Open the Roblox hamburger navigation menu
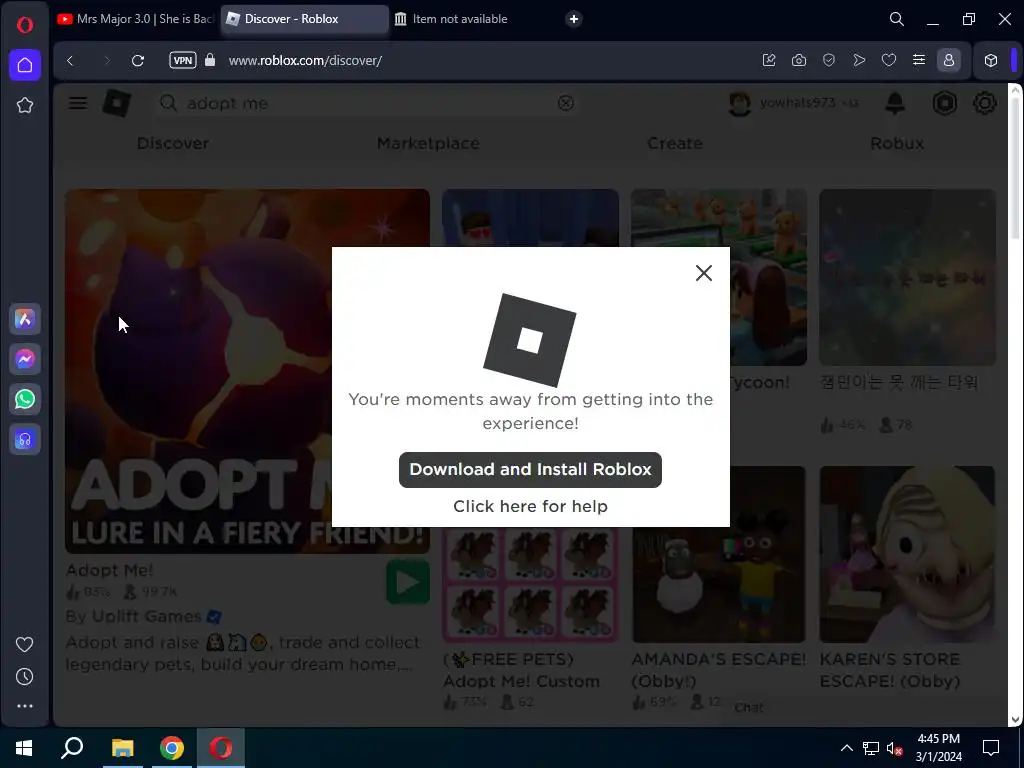 (x=78, y=103)
